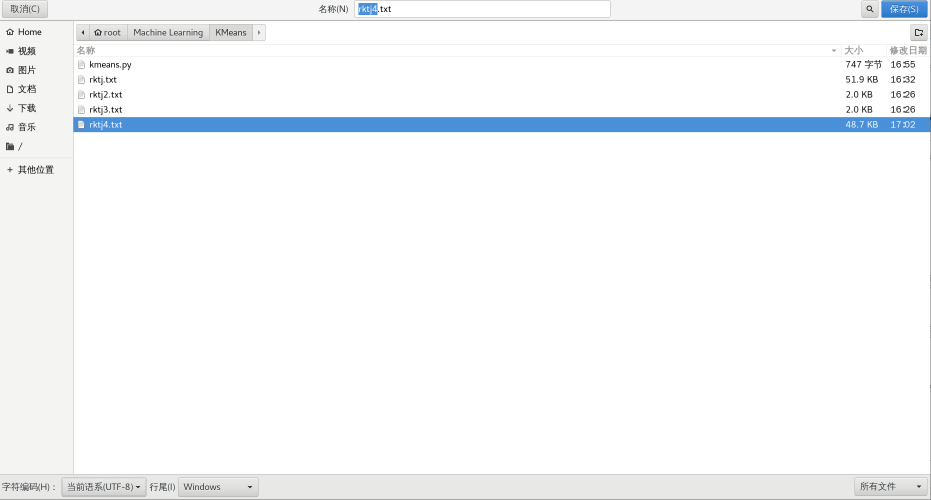Navigate to root in the path bar
This screenshot has width=931, height=500.
click(108, 32)
